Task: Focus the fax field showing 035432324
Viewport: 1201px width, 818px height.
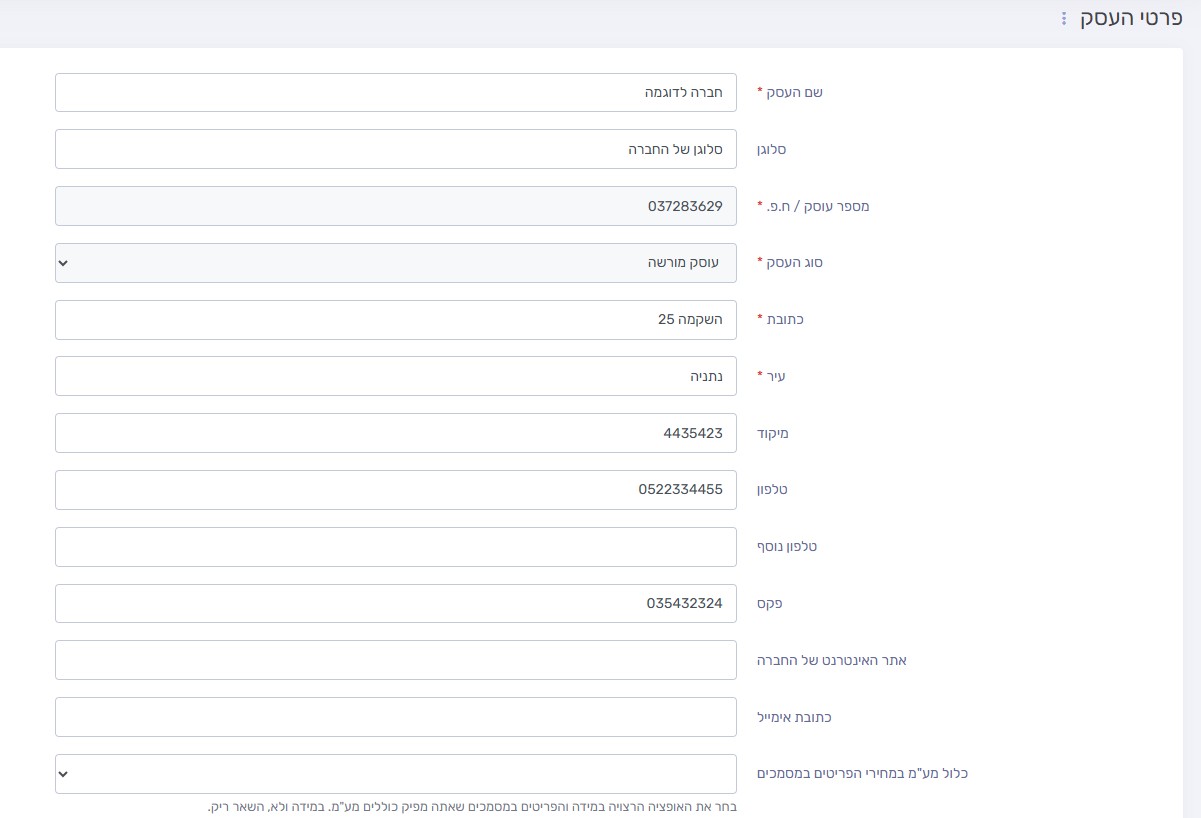Action: point(395,604)
